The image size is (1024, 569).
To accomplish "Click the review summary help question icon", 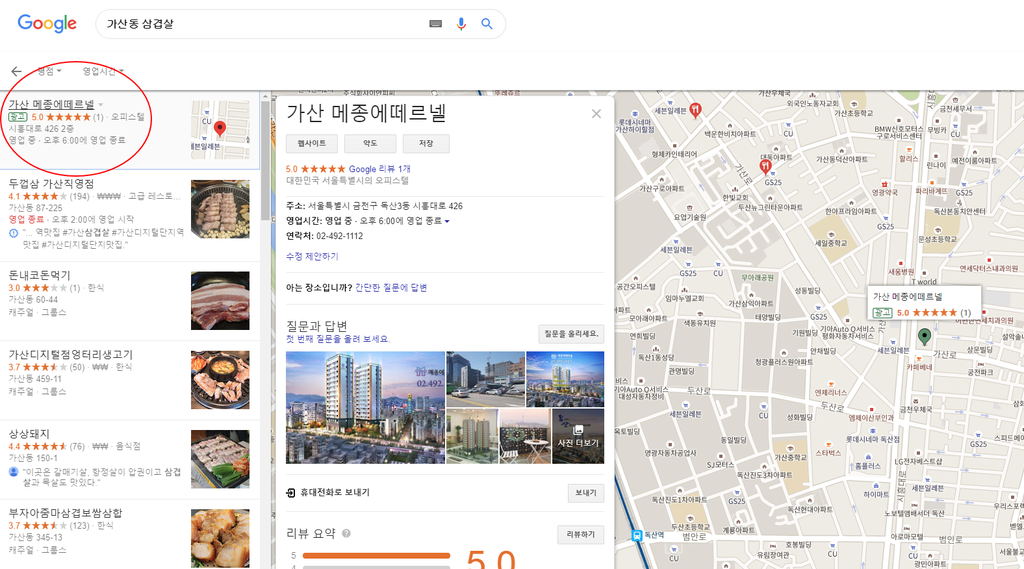I will [x=346, y=534].
